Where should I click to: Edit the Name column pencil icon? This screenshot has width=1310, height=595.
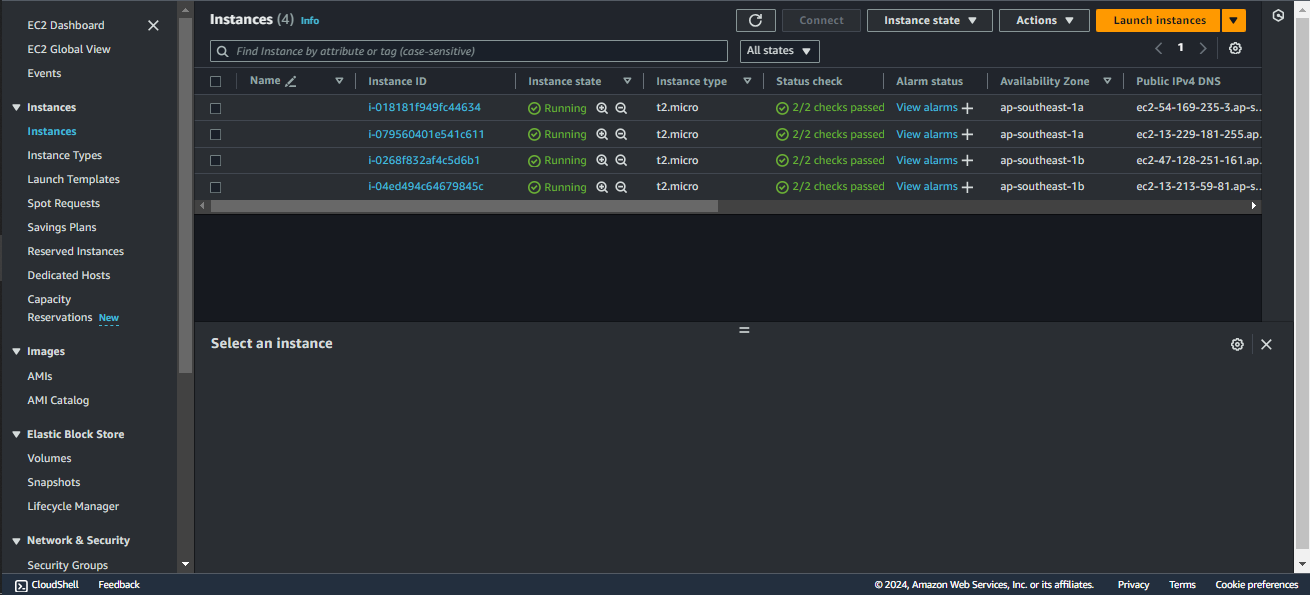[291, 81]
